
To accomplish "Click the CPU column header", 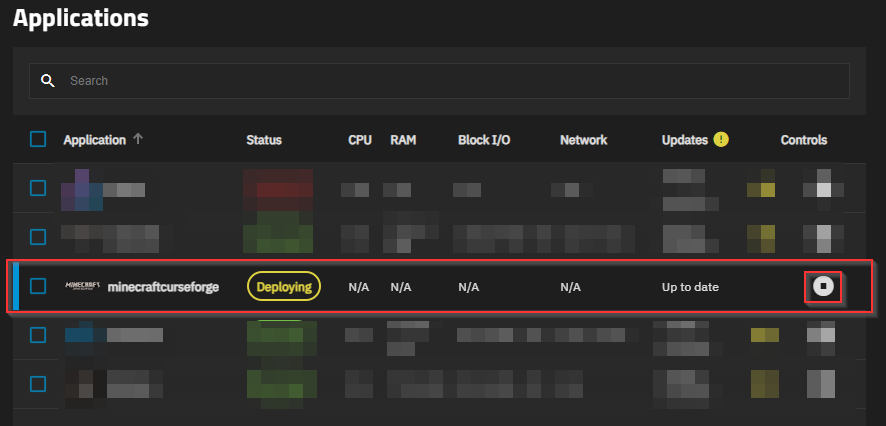I will [x=360, y=140].
